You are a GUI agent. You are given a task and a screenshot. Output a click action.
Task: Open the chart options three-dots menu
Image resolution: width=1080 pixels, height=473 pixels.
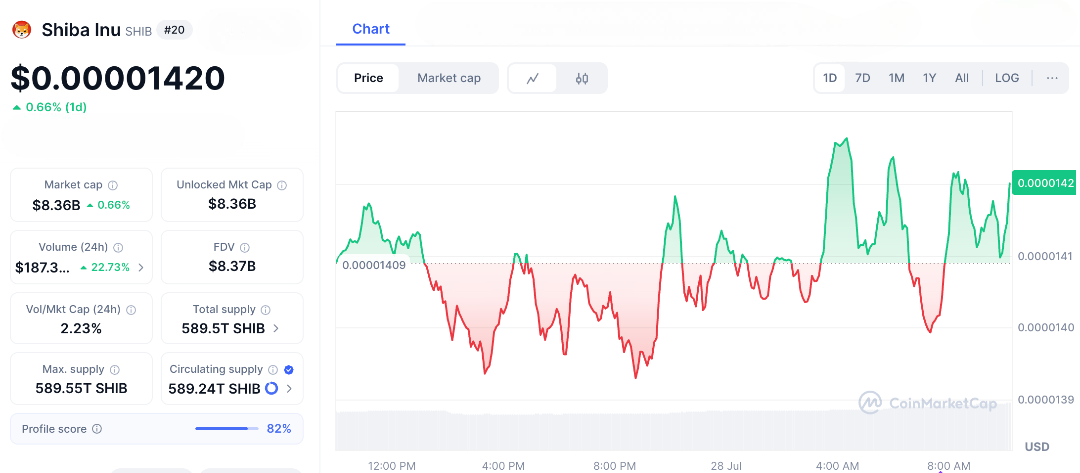[1052, 78]
